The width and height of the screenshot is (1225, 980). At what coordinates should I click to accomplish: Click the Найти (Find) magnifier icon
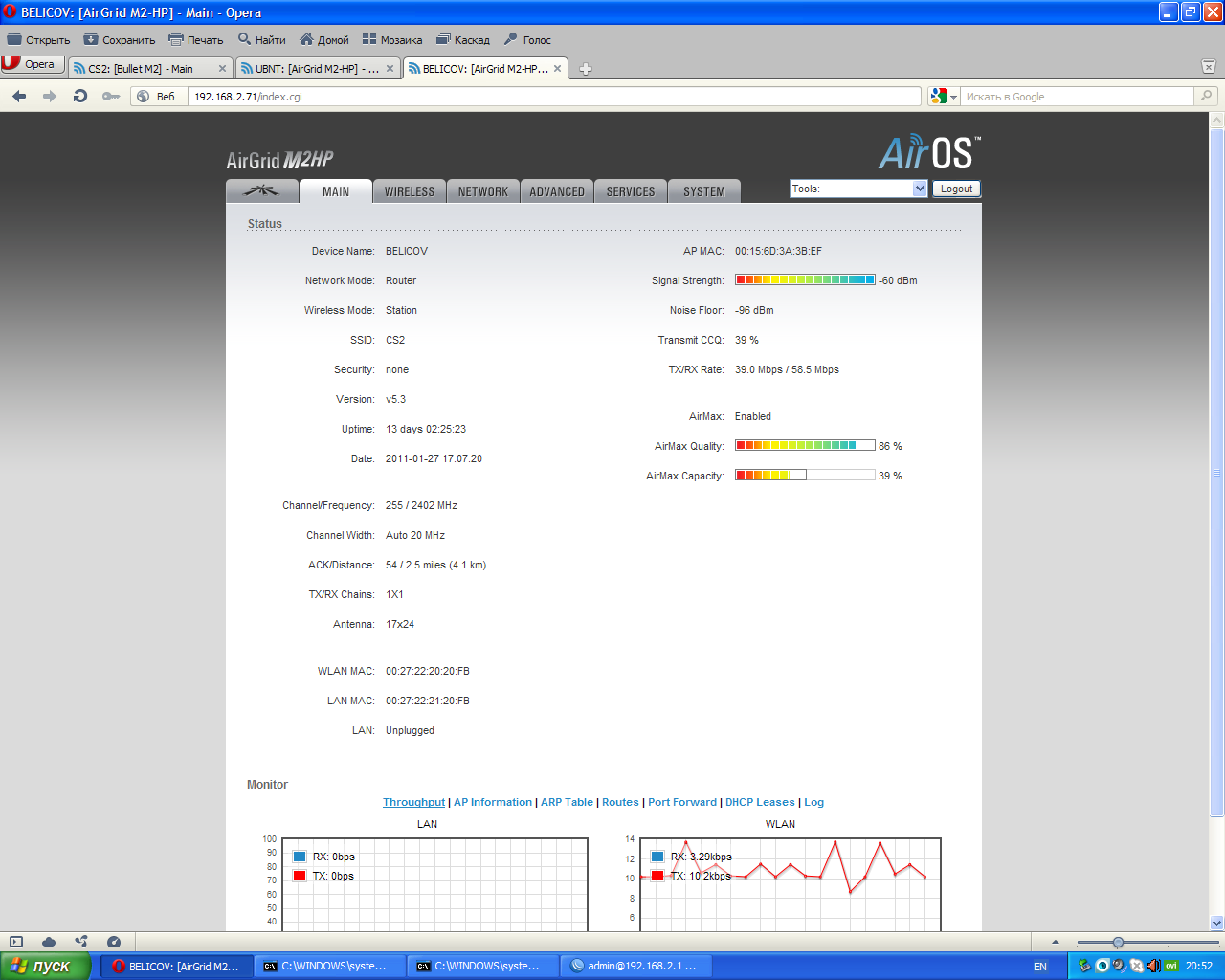[x=245, y=39]
